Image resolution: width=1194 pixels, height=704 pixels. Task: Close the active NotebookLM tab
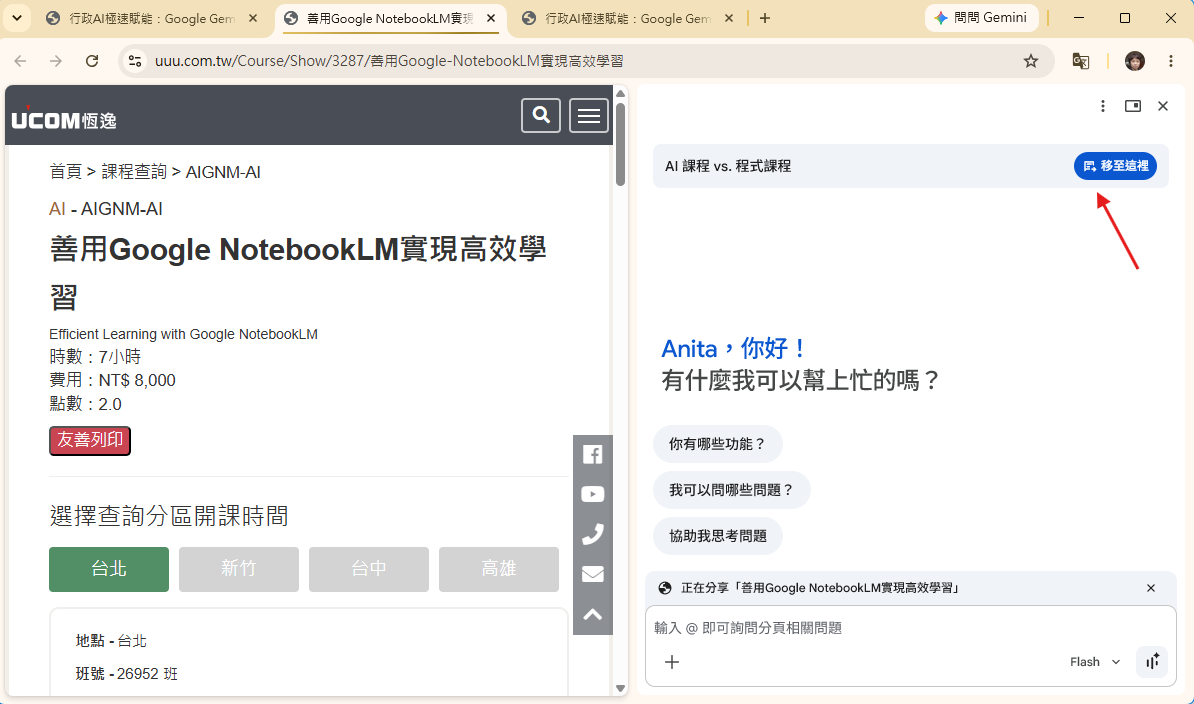(491, 18)
